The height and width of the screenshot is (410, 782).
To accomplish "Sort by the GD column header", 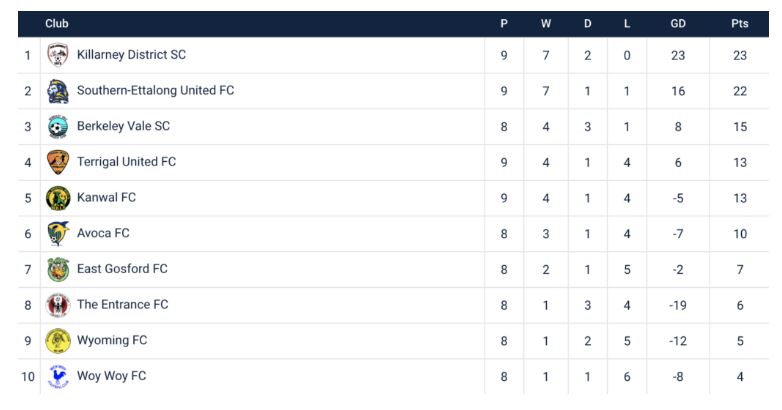I will (x=678, y=24).
